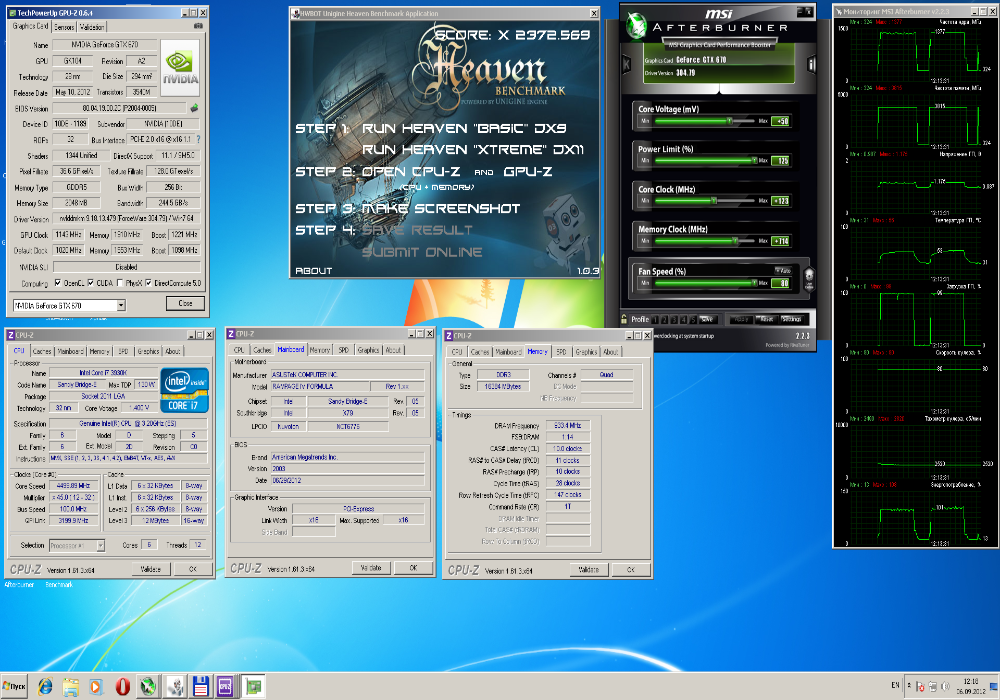
Task: Click the Afterburner info i button
Action: click(x=811, y=64)
